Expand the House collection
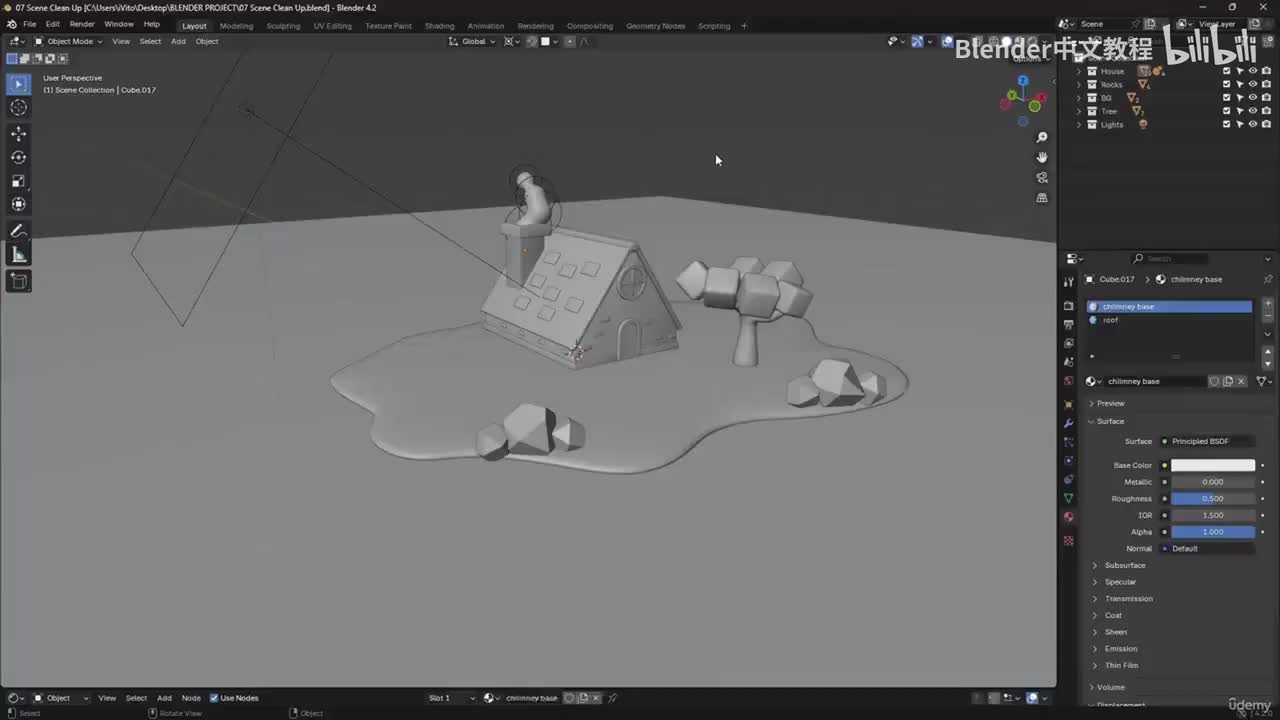This screenshot has width=1280, height=720. click(x=1079, y=71)
